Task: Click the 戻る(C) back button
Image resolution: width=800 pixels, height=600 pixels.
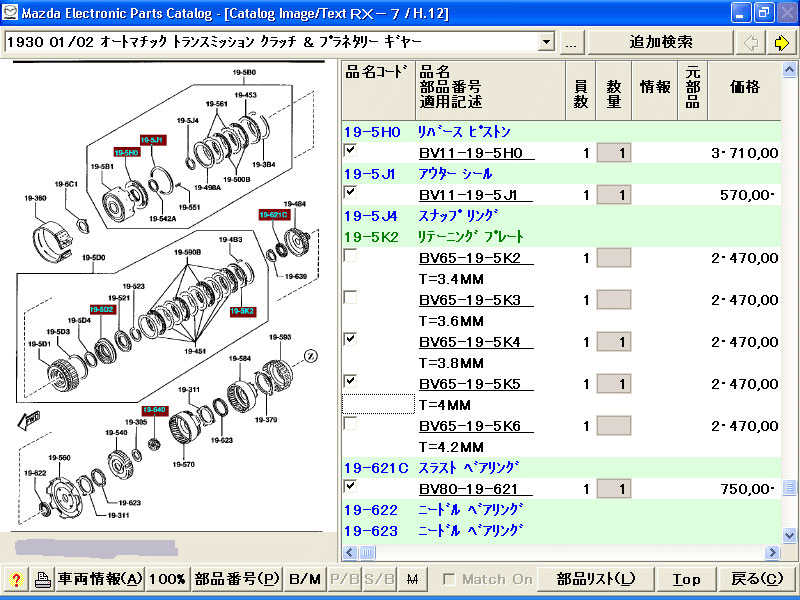Action: pyautogui.click(x=757, y=579)
